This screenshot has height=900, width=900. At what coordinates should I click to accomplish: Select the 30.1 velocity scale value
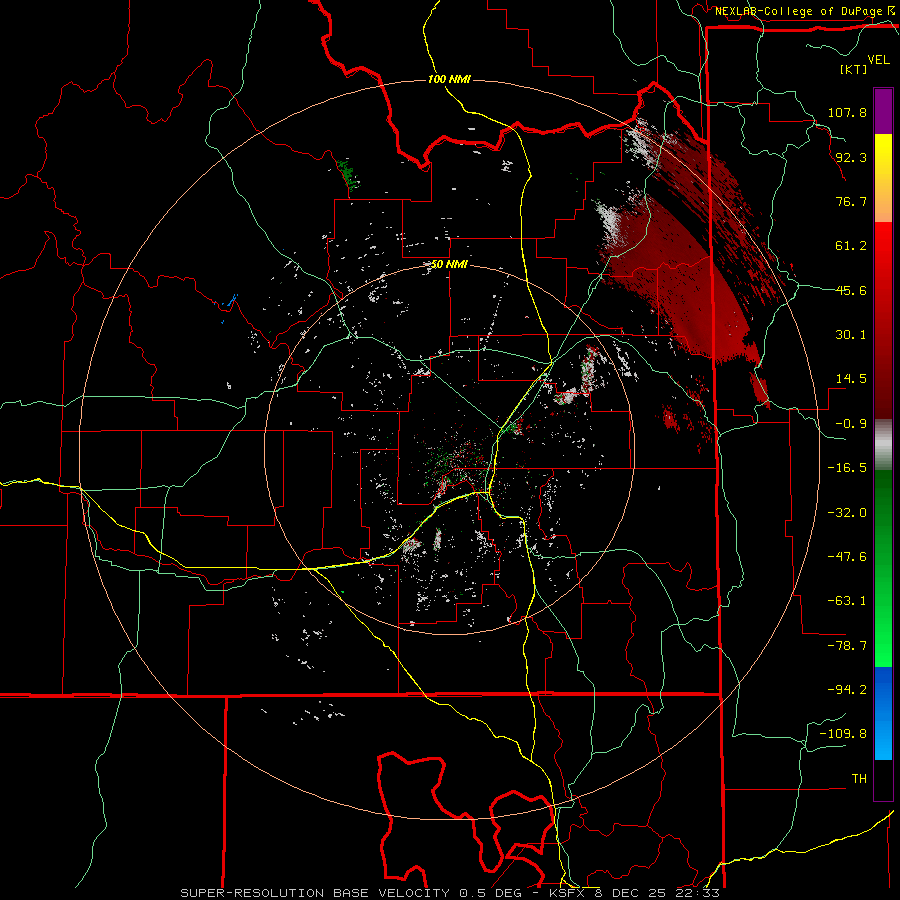pos(851,335)
